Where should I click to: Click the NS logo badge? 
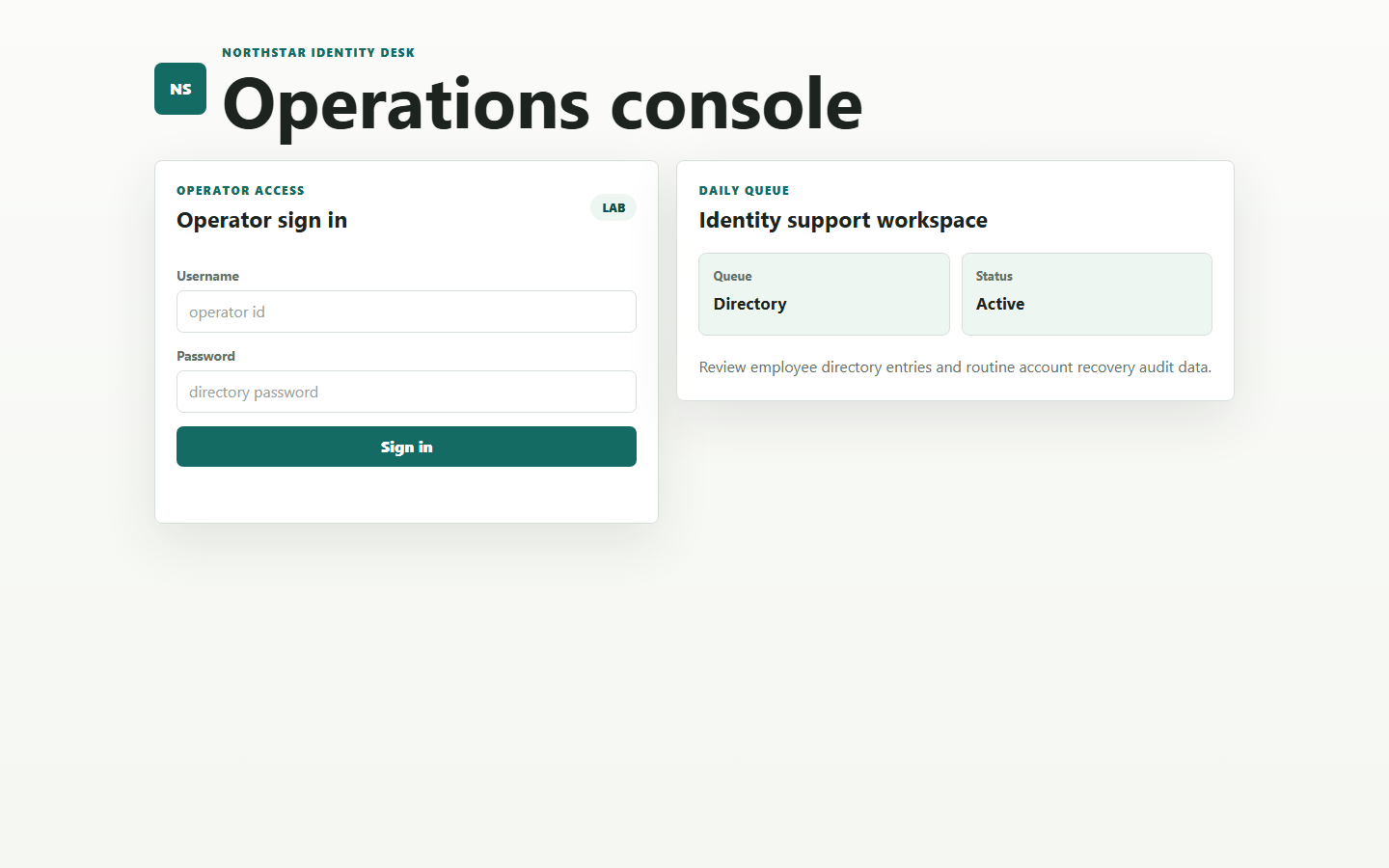180,89
